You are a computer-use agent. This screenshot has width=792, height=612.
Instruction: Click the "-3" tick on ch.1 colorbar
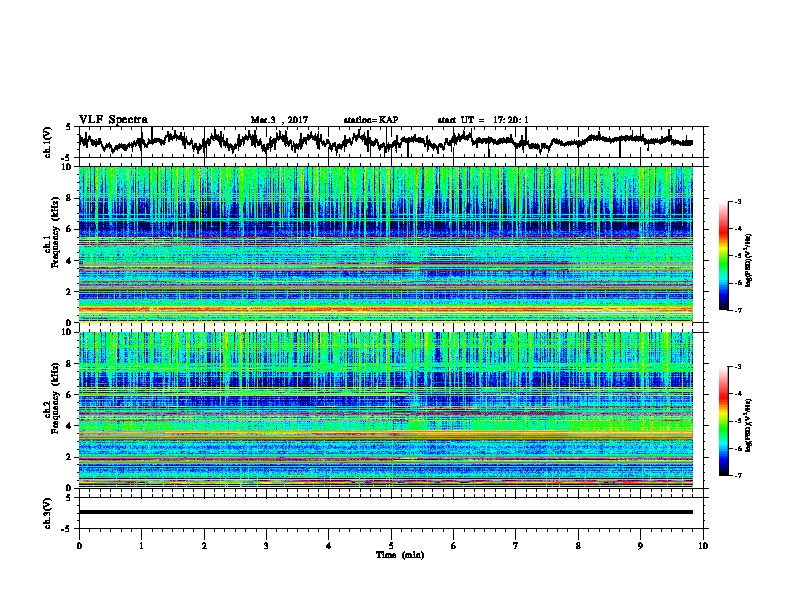click(x=737, y=201)
